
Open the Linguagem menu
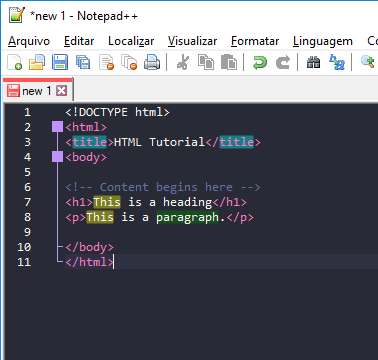pos(323,41)
